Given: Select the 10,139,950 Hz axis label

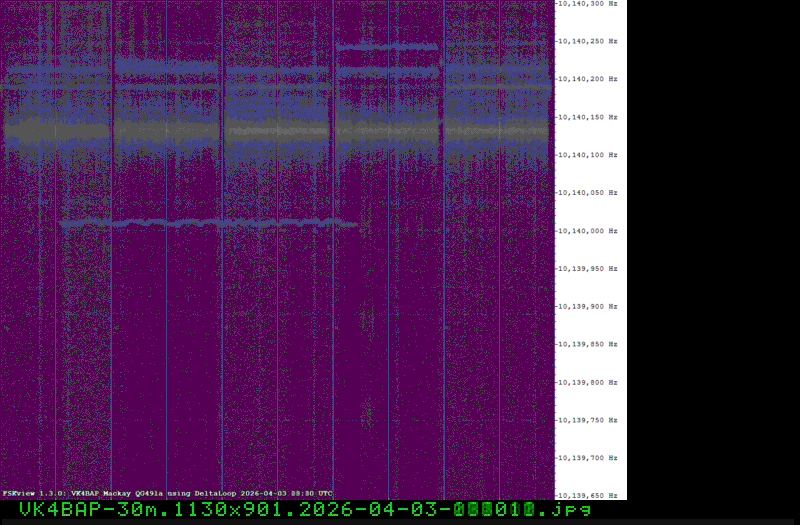Looking at the screenshot, I should (x=588, y=269).
